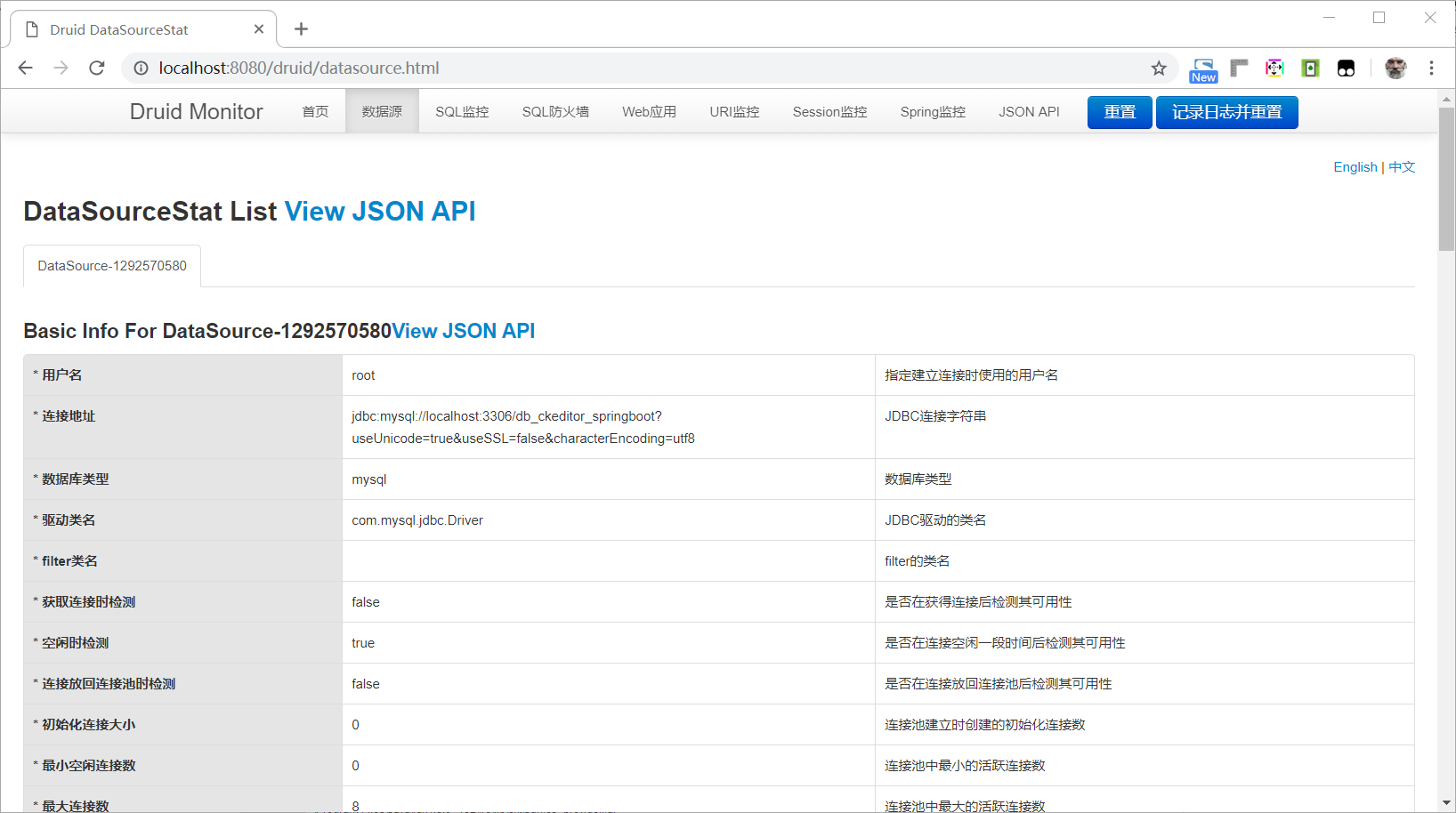The height and width of the screenshot is (813, 1456).
Task: Open View JSON API link beside DataSourceStat List
Action: click(x=380, y=212)
